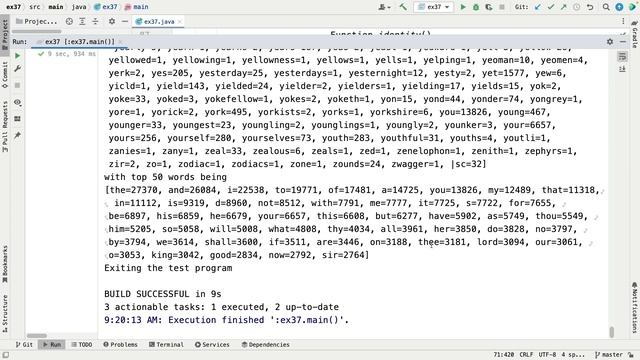Image resolution: width=640 pixels, height=360 pixels.
Task: Click the CRLF line separator in status bar
Action: (526, 355)
